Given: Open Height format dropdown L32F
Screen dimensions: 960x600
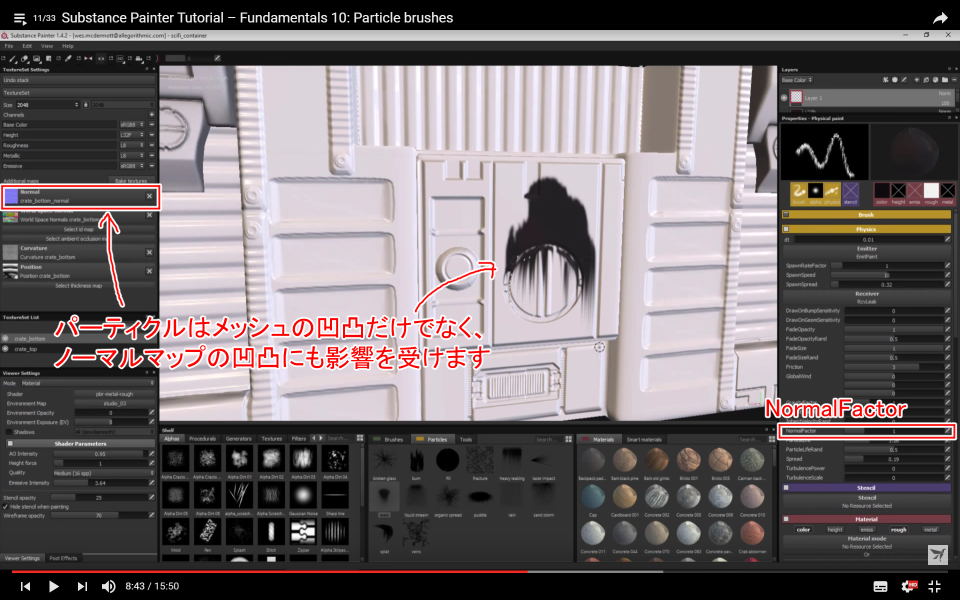Looking at the screenshot, I should 132,135.
